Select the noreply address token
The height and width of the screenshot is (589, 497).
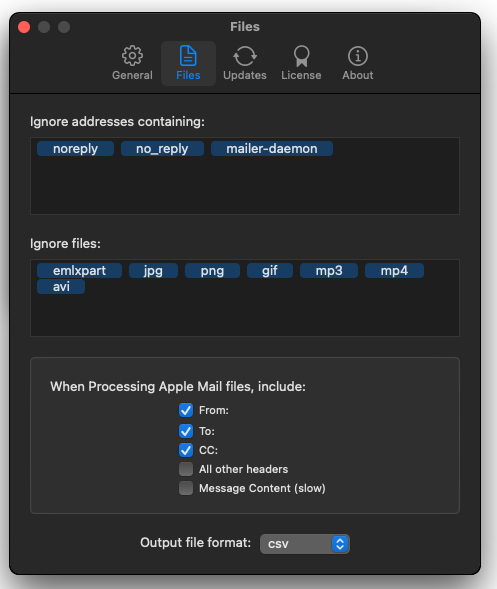click(x=76, y=148)
